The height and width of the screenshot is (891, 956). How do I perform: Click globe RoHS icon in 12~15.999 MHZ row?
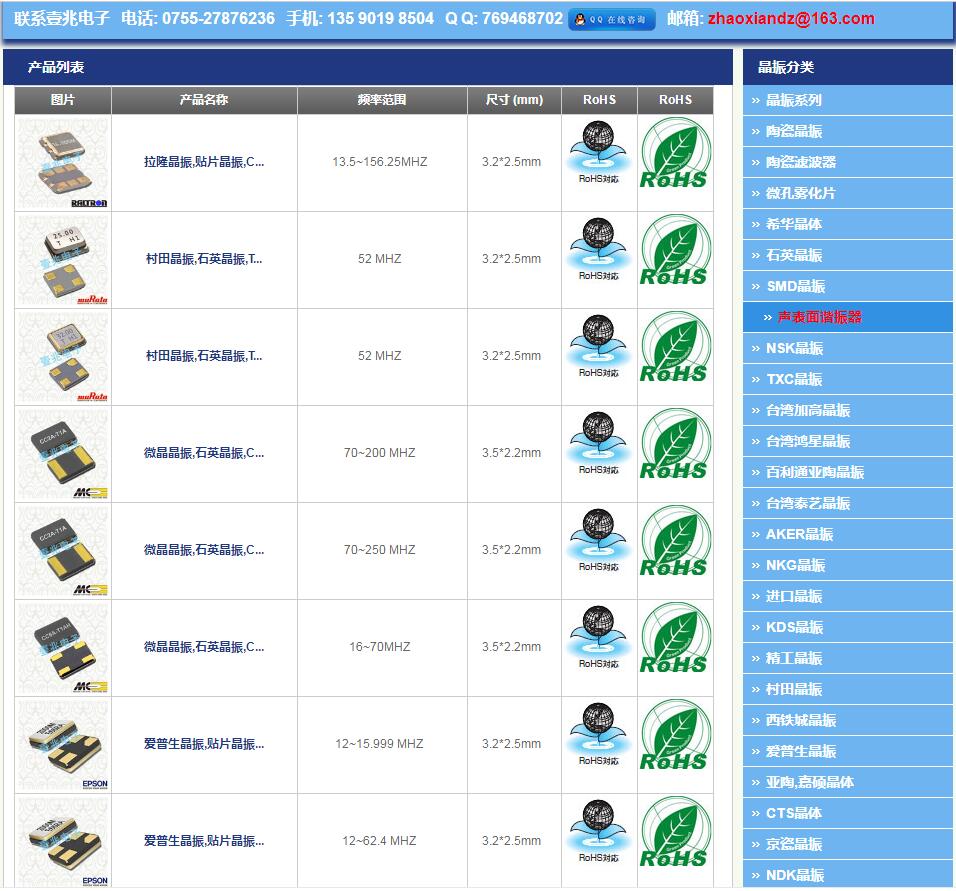(x=599, y=737)
